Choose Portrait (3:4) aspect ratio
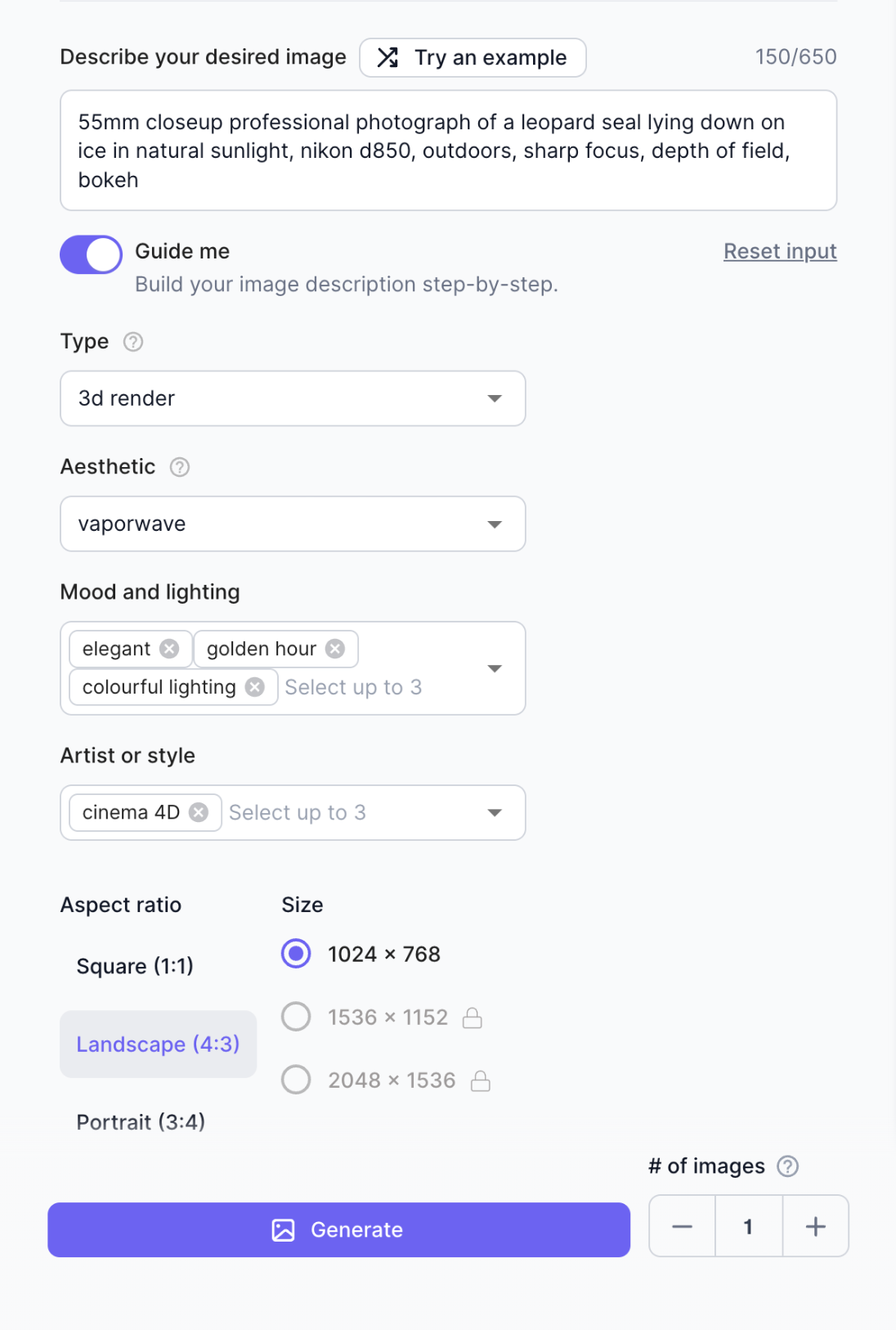Screen dimensions: 896x1330 (x=141, y=1121)
